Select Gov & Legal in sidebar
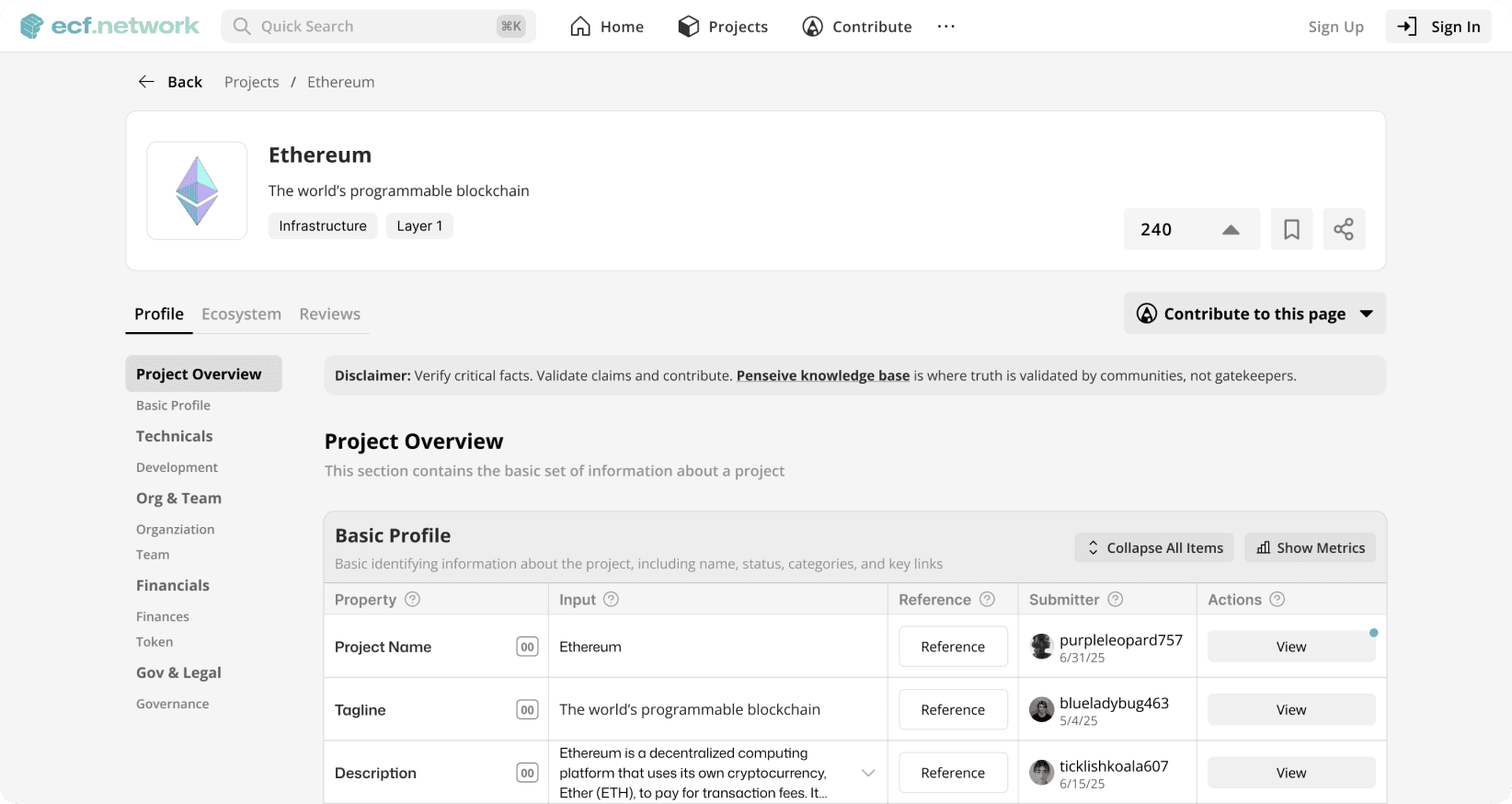The image size is (1512, 804). [x=178, y=673]
